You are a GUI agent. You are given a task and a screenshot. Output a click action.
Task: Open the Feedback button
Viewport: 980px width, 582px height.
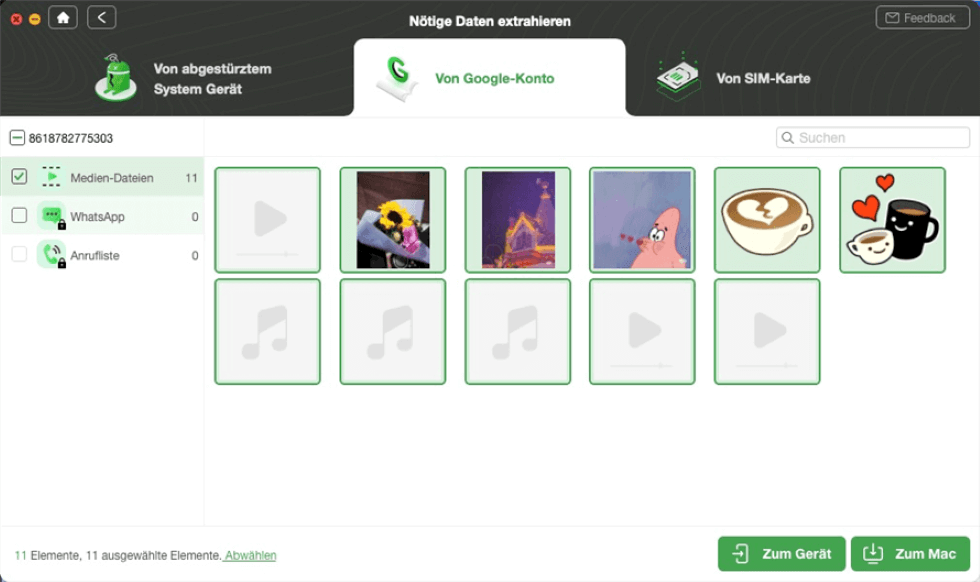point(922,18)
